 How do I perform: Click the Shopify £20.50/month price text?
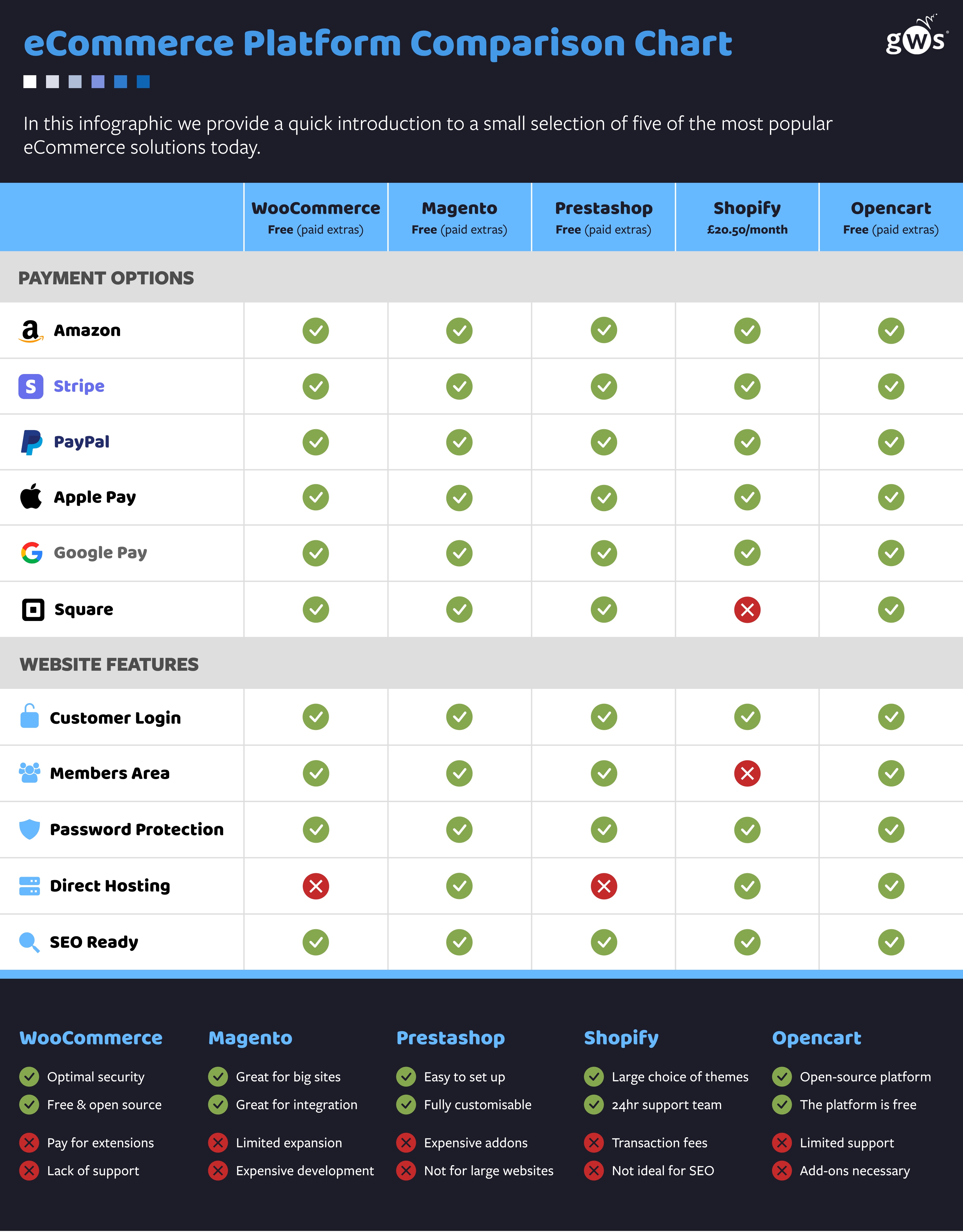click(x=748, y=230)
